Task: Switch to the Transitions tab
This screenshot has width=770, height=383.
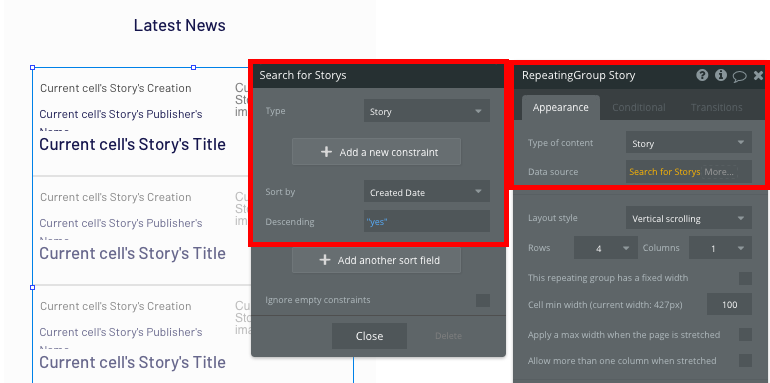Action: (716, 107)
